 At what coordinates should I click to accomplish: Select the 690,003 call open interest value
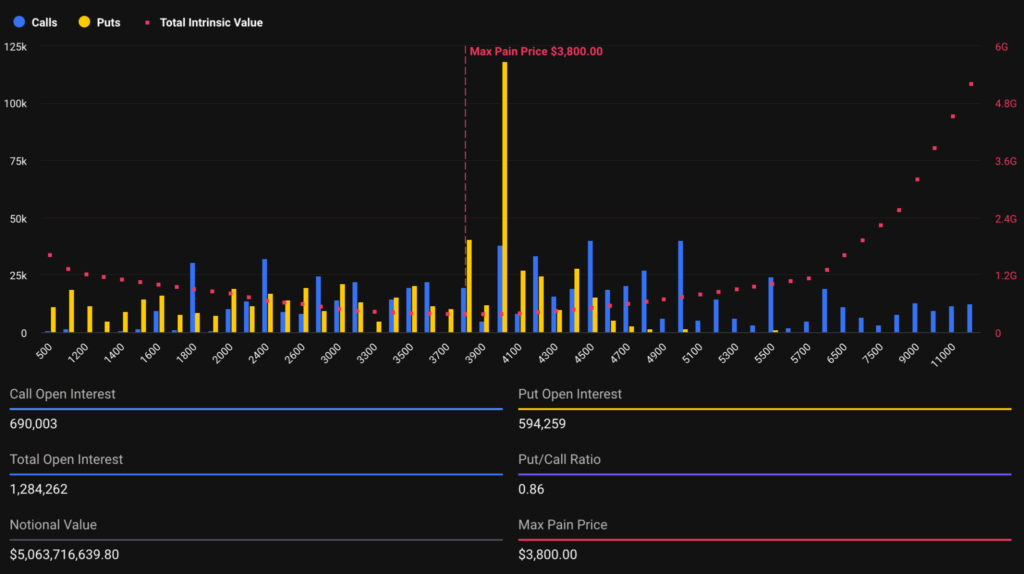click(33, 424)
